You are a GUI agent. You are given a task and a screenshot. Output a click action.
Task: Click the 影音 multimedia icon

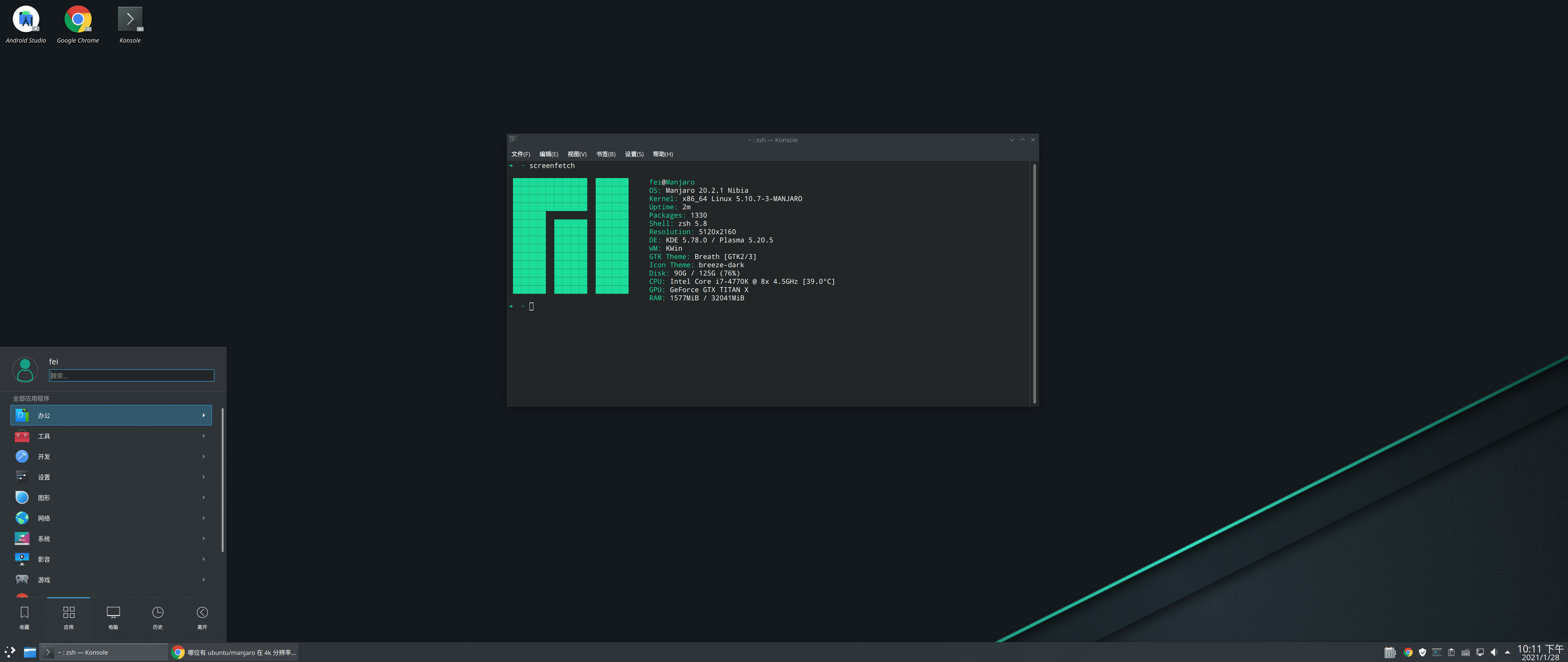(22, 559)
